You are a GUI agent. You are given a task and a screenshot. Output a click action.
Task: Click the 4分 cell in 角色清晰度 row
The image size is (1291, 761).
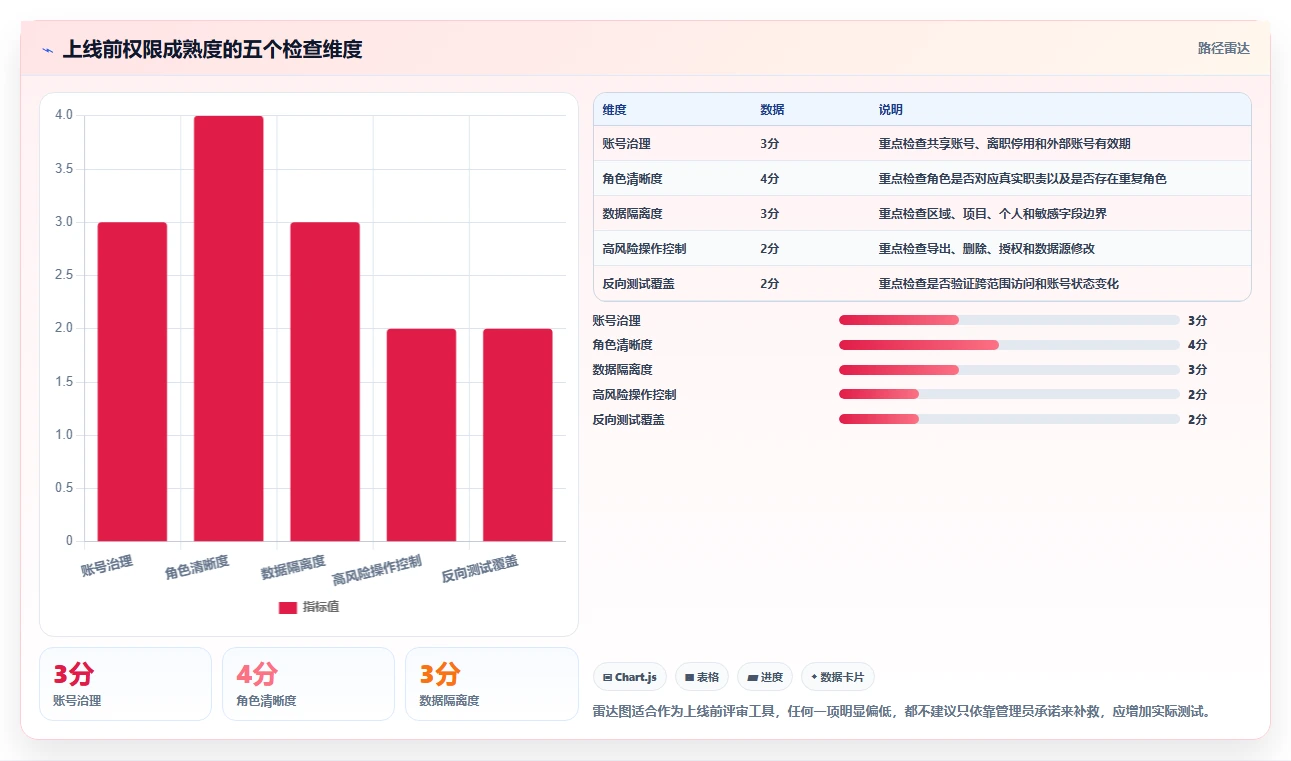tap(769, 179)
